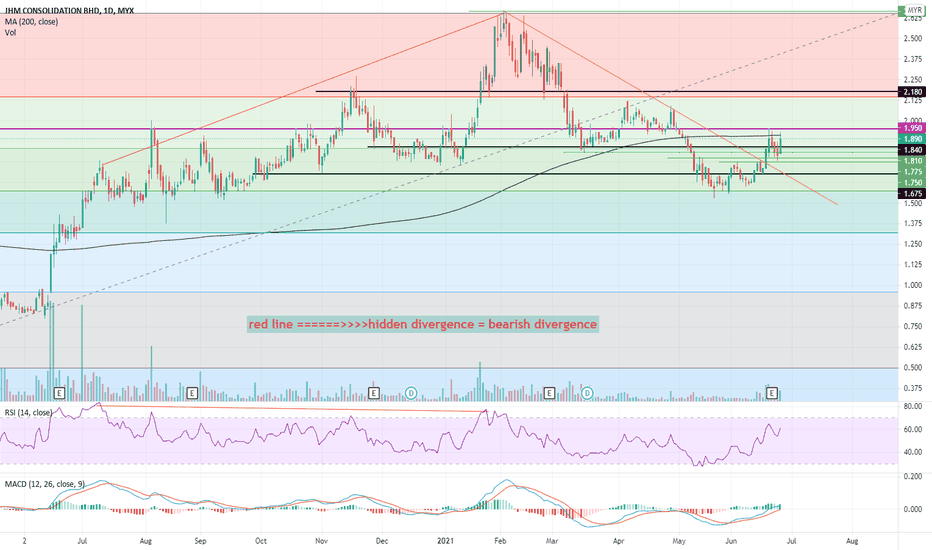Image resolution: width=932 pixels, height=550 pixels.
Task: Click the Apr label on the time axis
Action: (618, 540)
